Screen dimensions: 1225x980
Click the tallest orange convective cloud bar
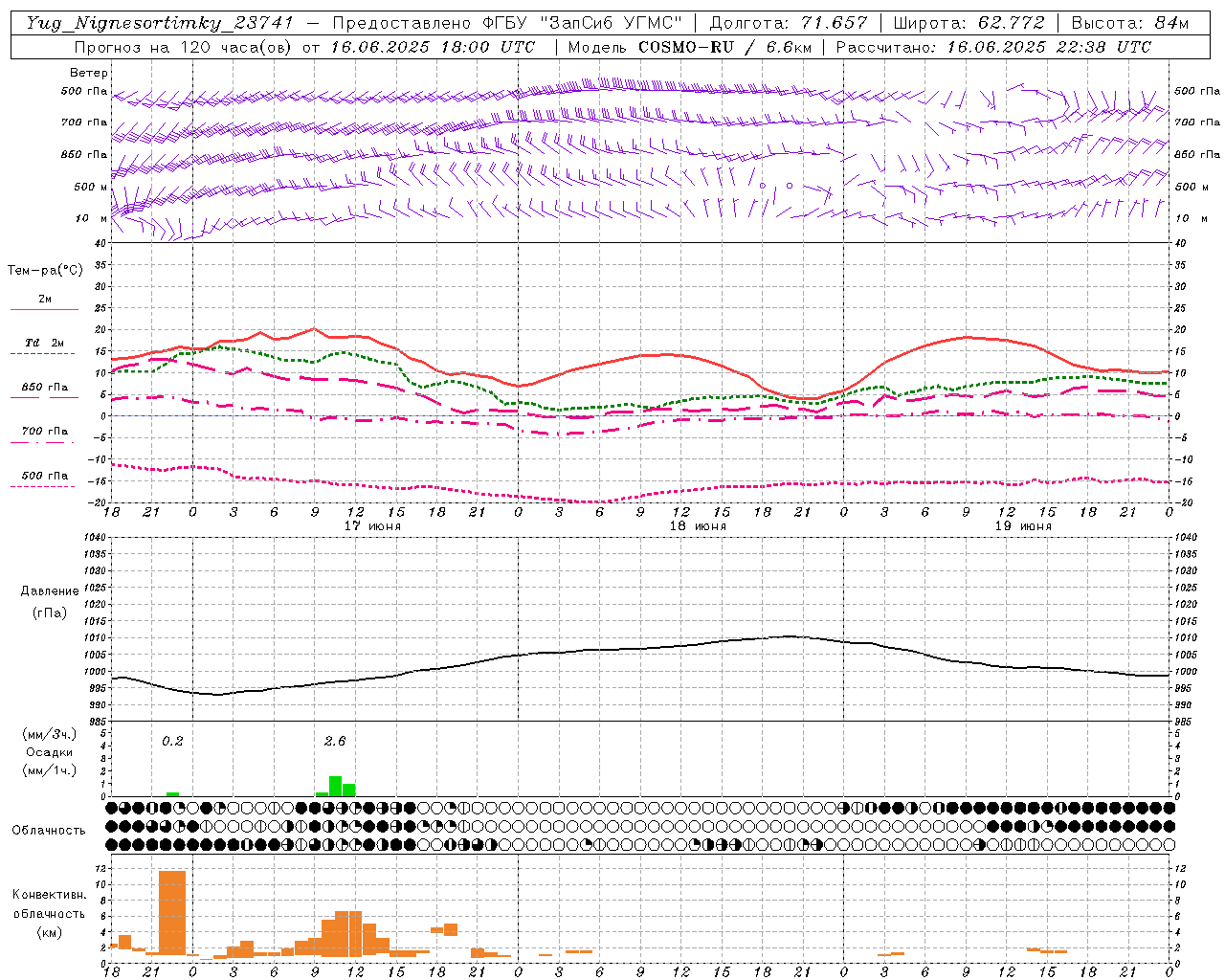172,912
